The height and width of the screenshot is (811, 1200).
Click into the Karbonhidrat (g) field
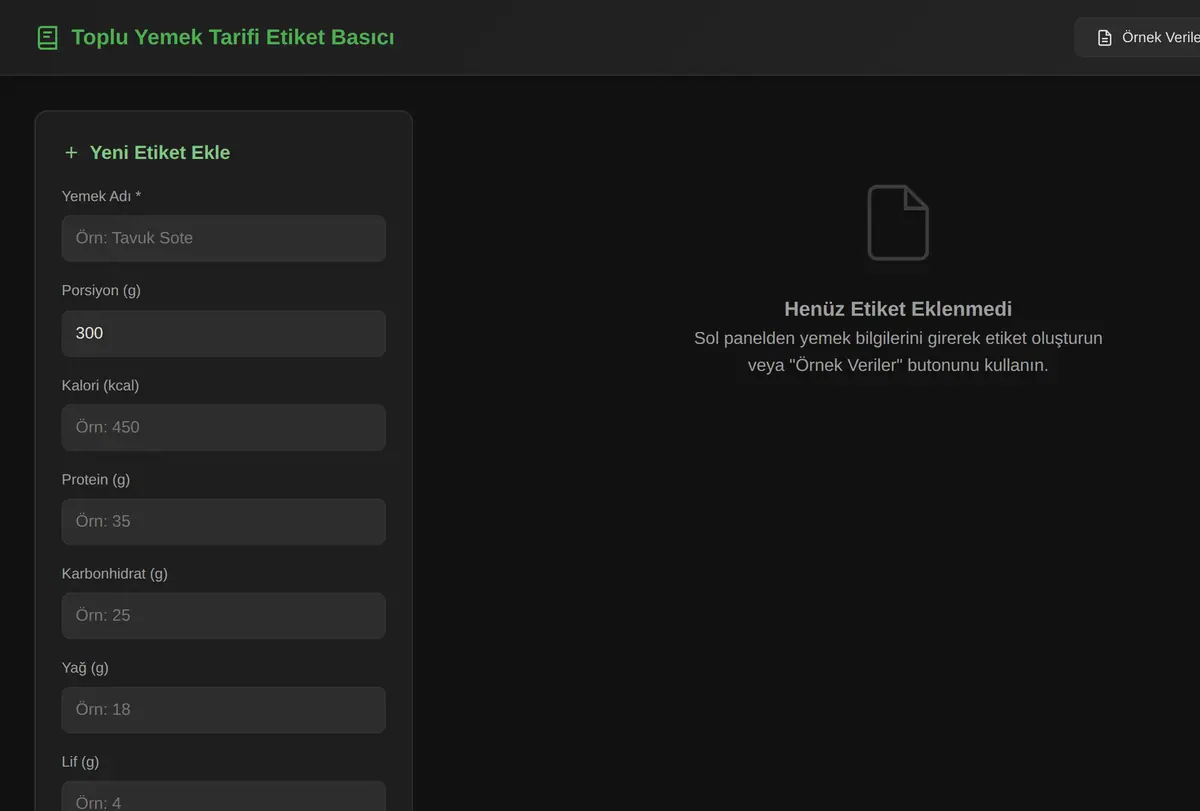point(224,615)
